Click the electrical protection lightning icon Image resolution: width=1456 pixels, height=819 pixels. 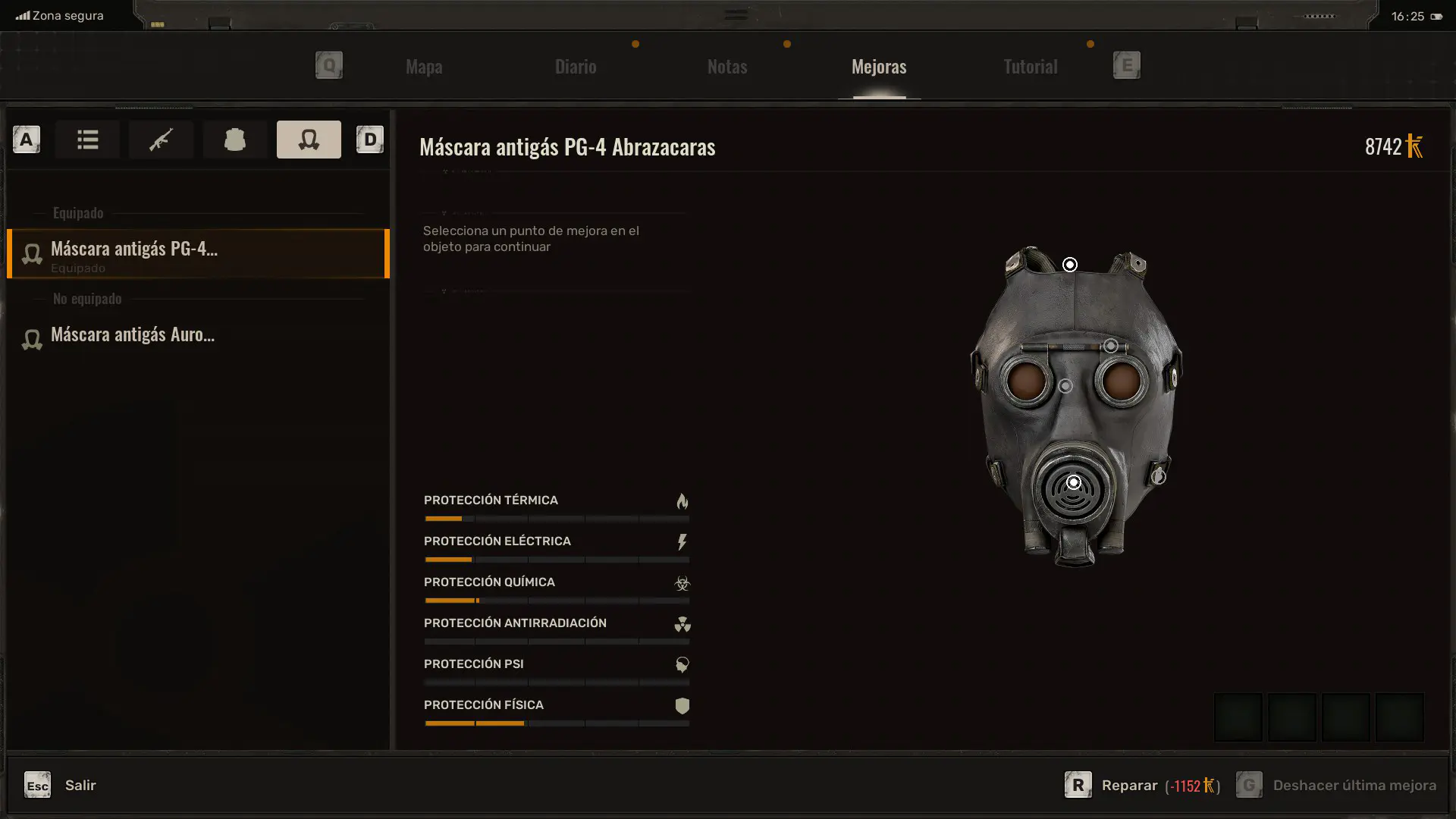pos(682,542)
